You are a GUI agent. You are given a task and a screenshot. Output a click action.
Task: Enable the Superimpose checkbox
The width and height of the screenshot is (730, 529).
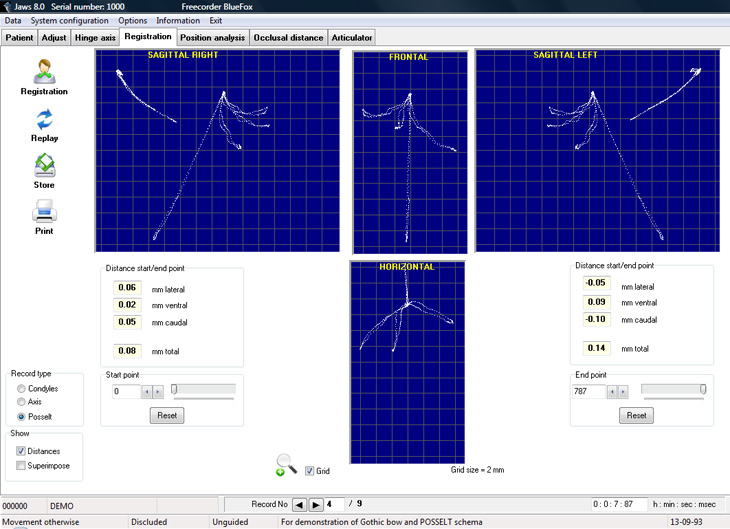click(x=21, y=465)
